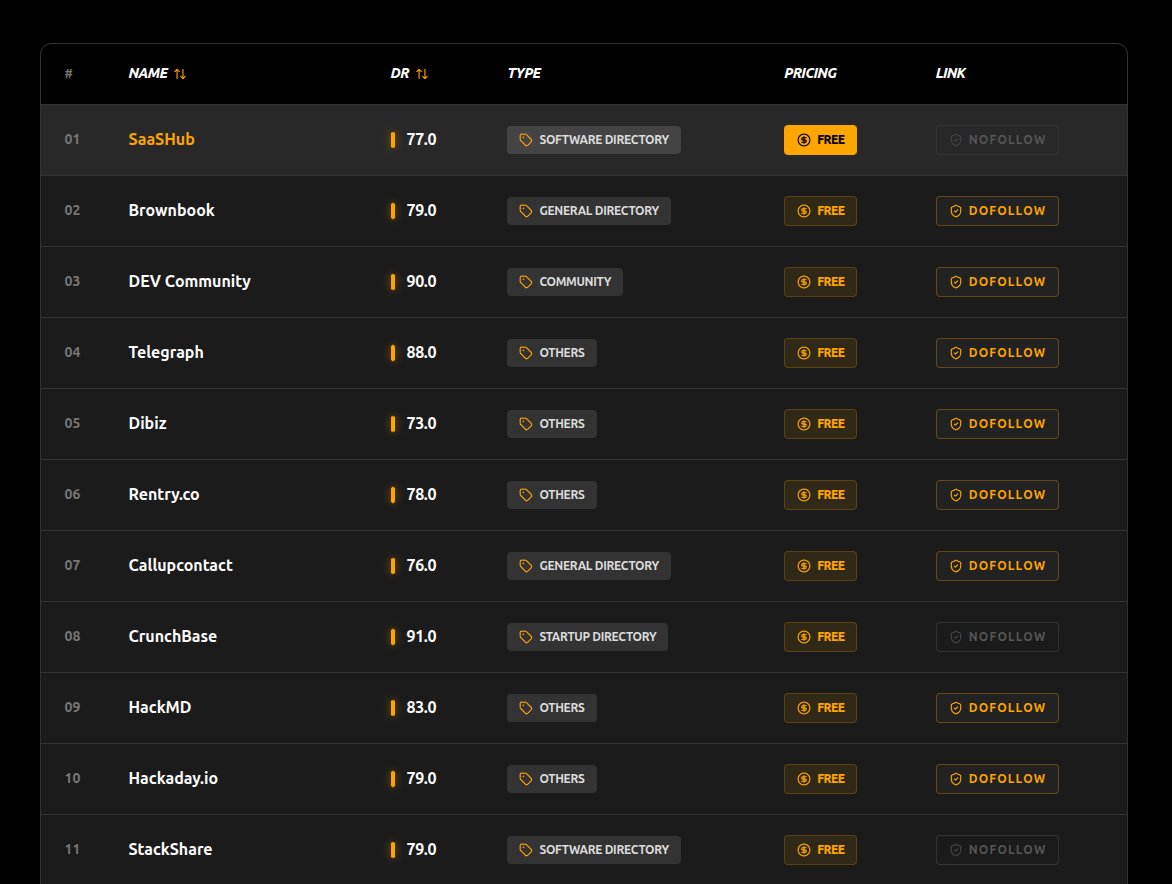Viewport: 1172px width, 884px height.
Task: Open the Telegraph entry
Action: [166, 352]
